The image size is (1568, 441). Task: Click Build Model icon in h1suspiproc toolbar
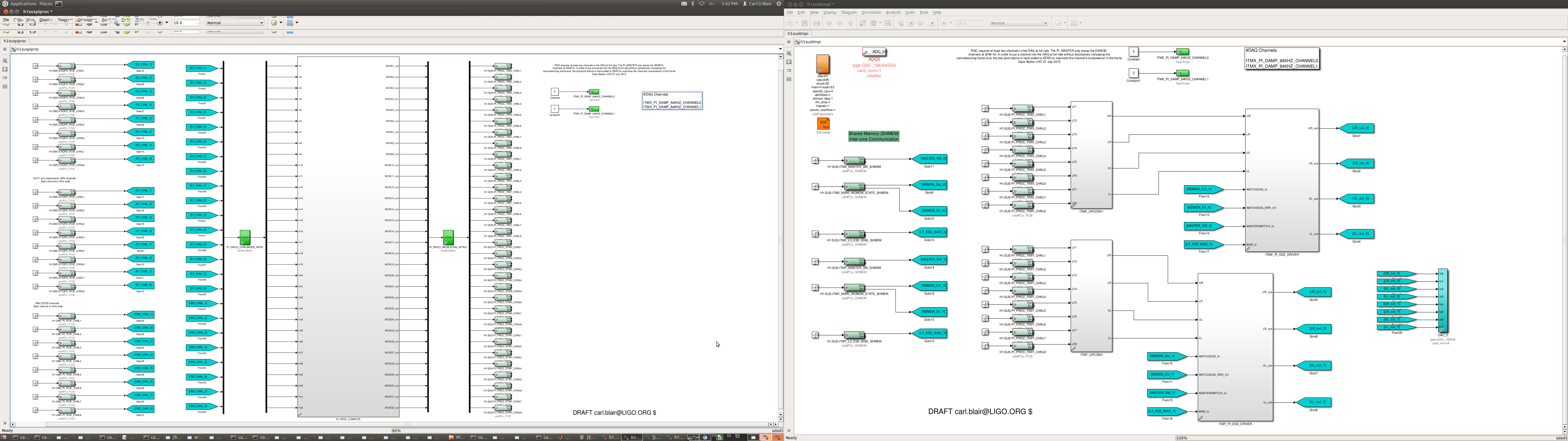[290, 23]
